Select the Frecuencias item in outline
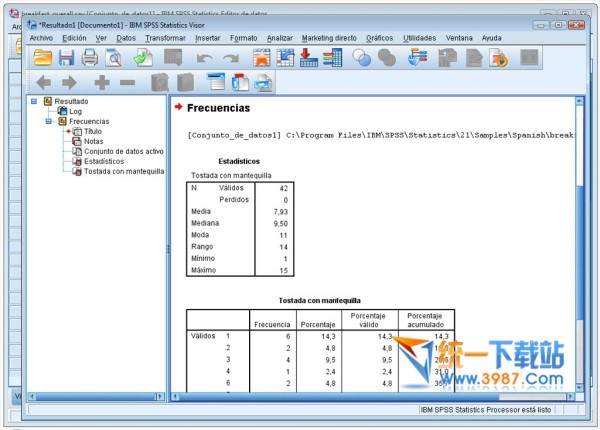Viewport: 600px width, 430px height. [x=89, y=121]
